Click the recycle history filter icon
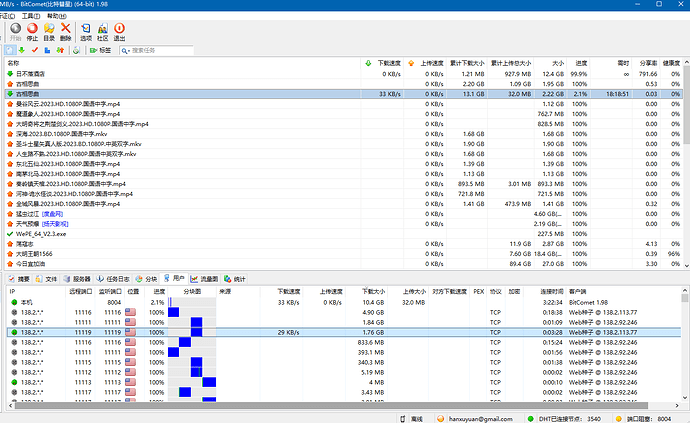 pyautogui.click(x=76, y=50)
